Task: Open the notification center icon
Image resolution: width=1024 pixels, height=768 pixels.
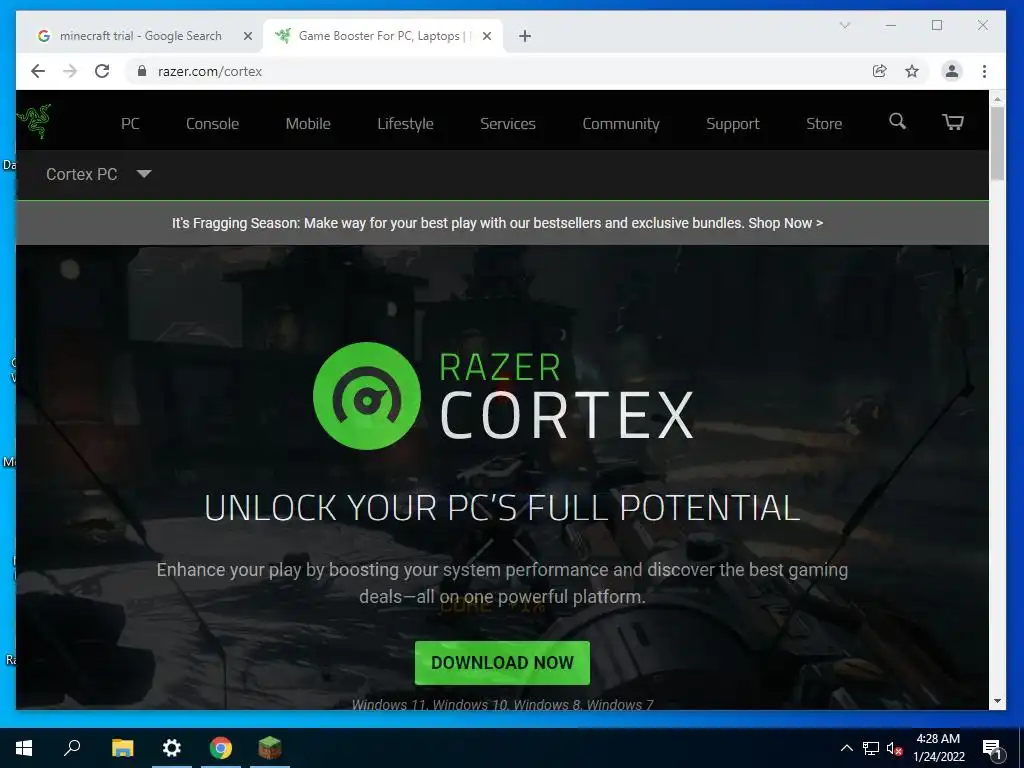Action: point(992,750)
